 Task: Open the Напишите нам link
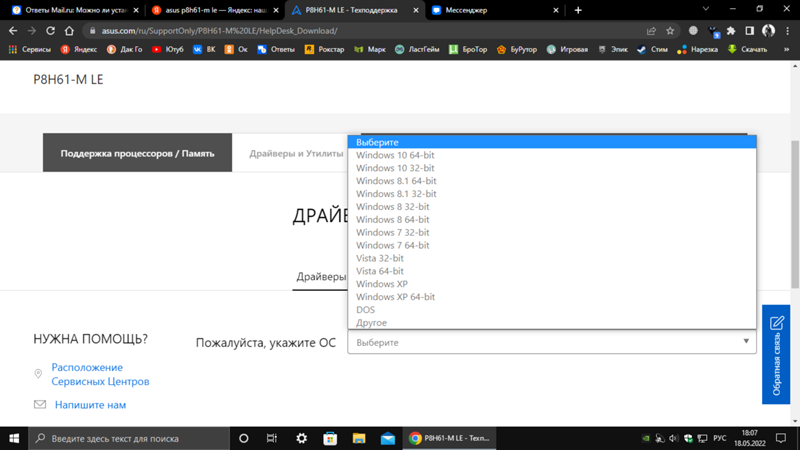[90, 405]
